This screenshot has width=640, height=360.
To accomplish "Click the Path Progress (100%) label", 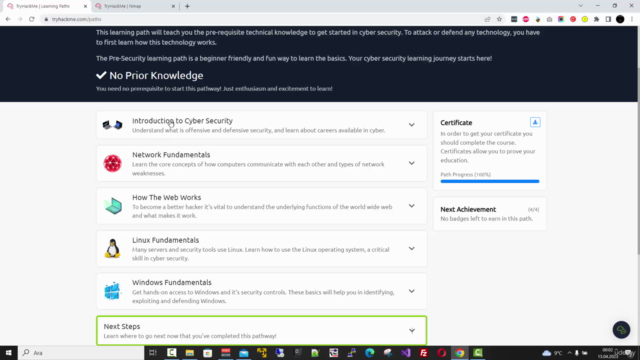I will tap(465, 174).
